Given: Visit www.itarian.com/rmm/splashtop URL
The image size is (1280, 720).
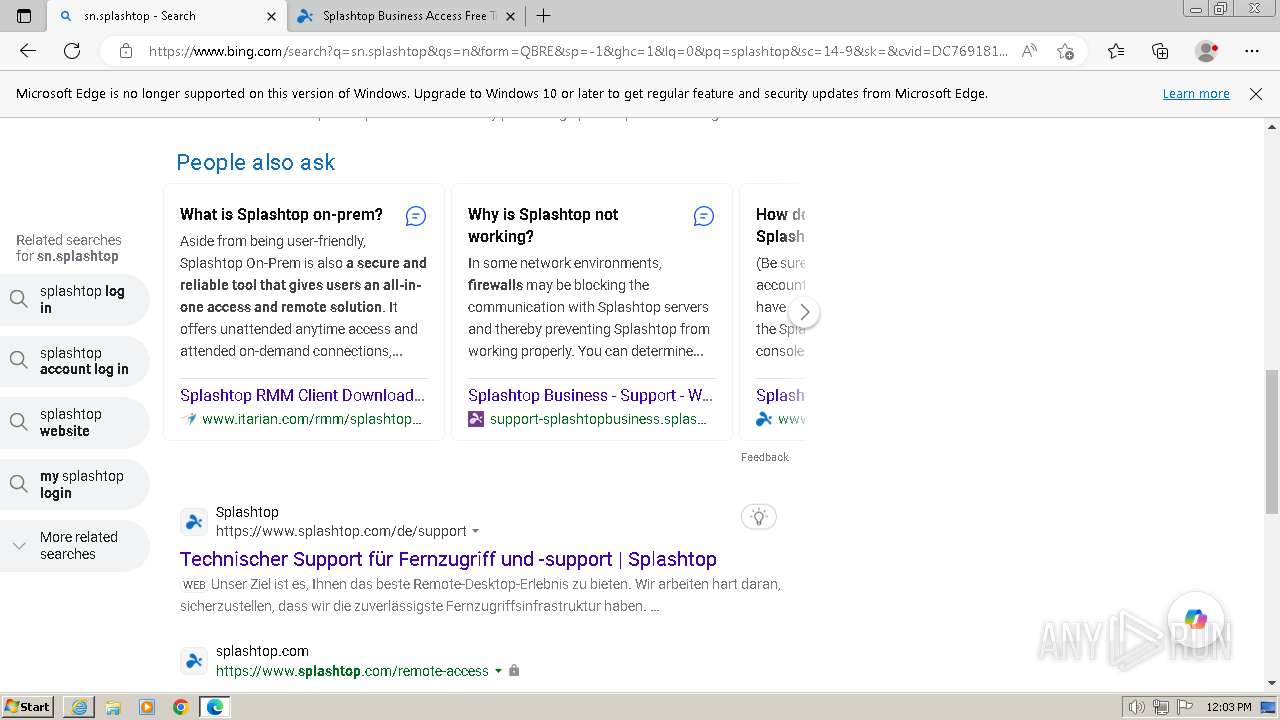Looking at the screenshot, I should tap(312, 419).
